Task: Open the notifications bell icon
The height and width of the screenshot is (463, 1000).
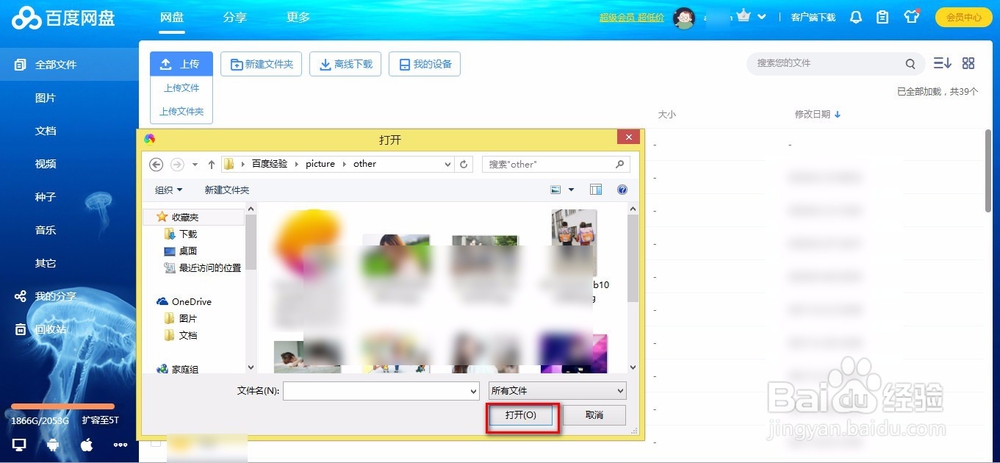Action: tap(856, 17)
